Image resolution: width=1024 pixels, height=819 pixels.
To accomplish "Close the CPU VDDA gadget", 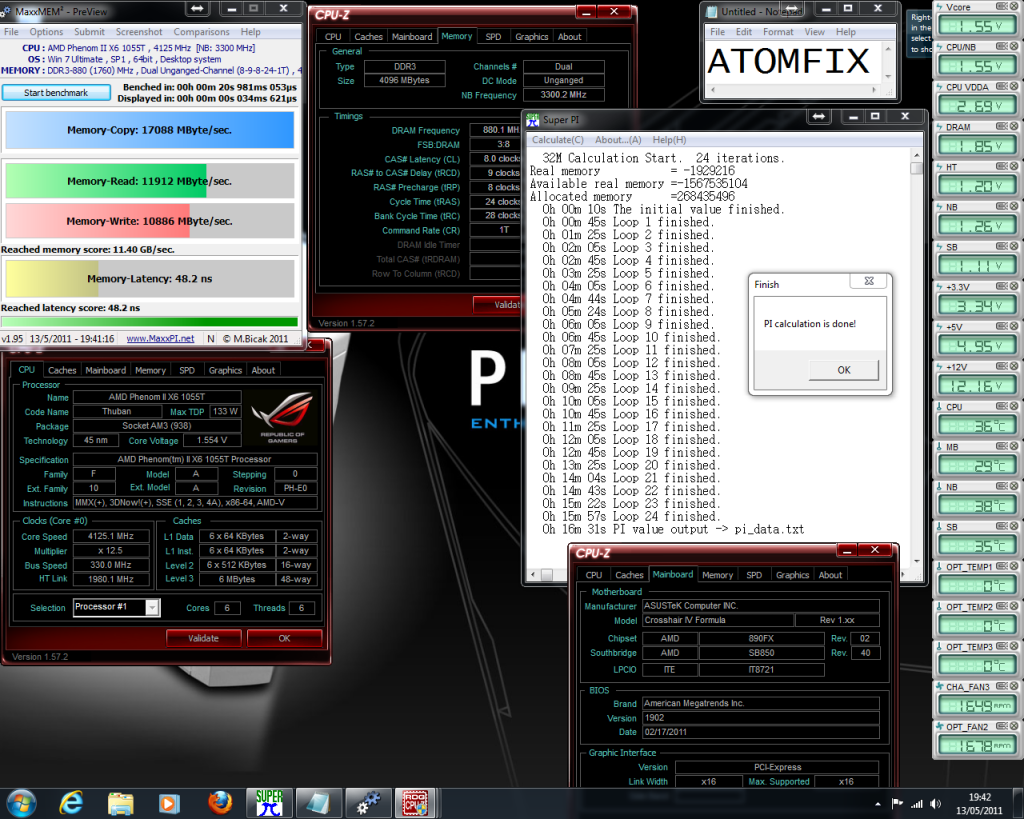I will (1014, 87).
